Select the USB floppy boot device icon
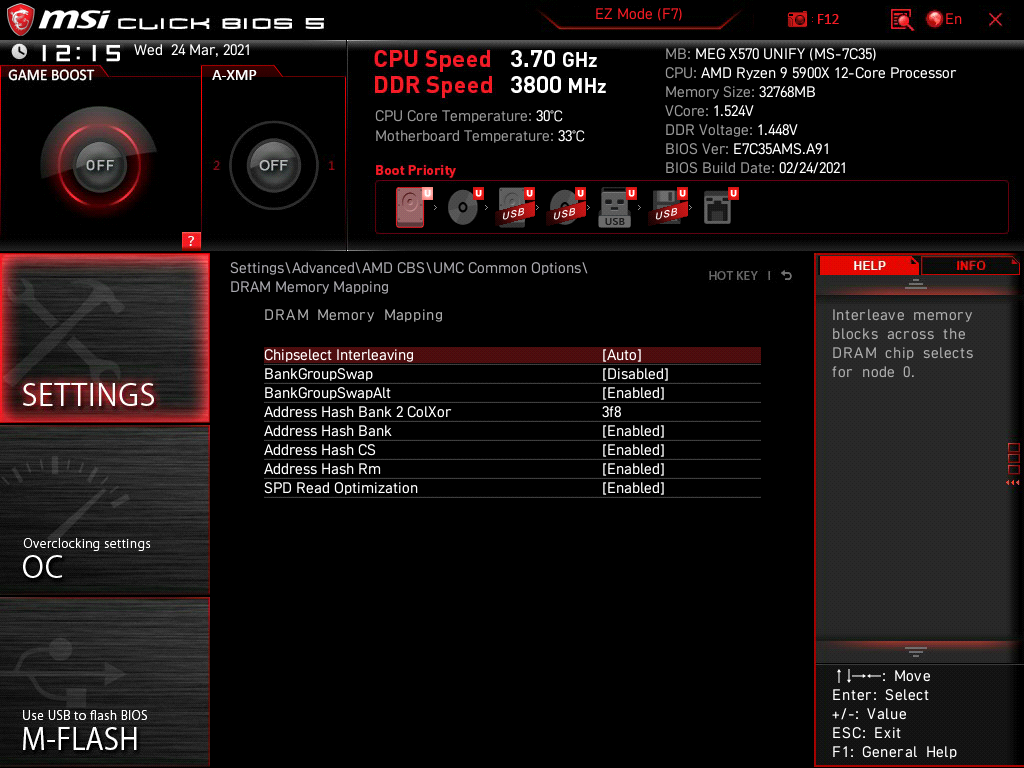This screenshot has width=1024, height=768. point(668,207)
